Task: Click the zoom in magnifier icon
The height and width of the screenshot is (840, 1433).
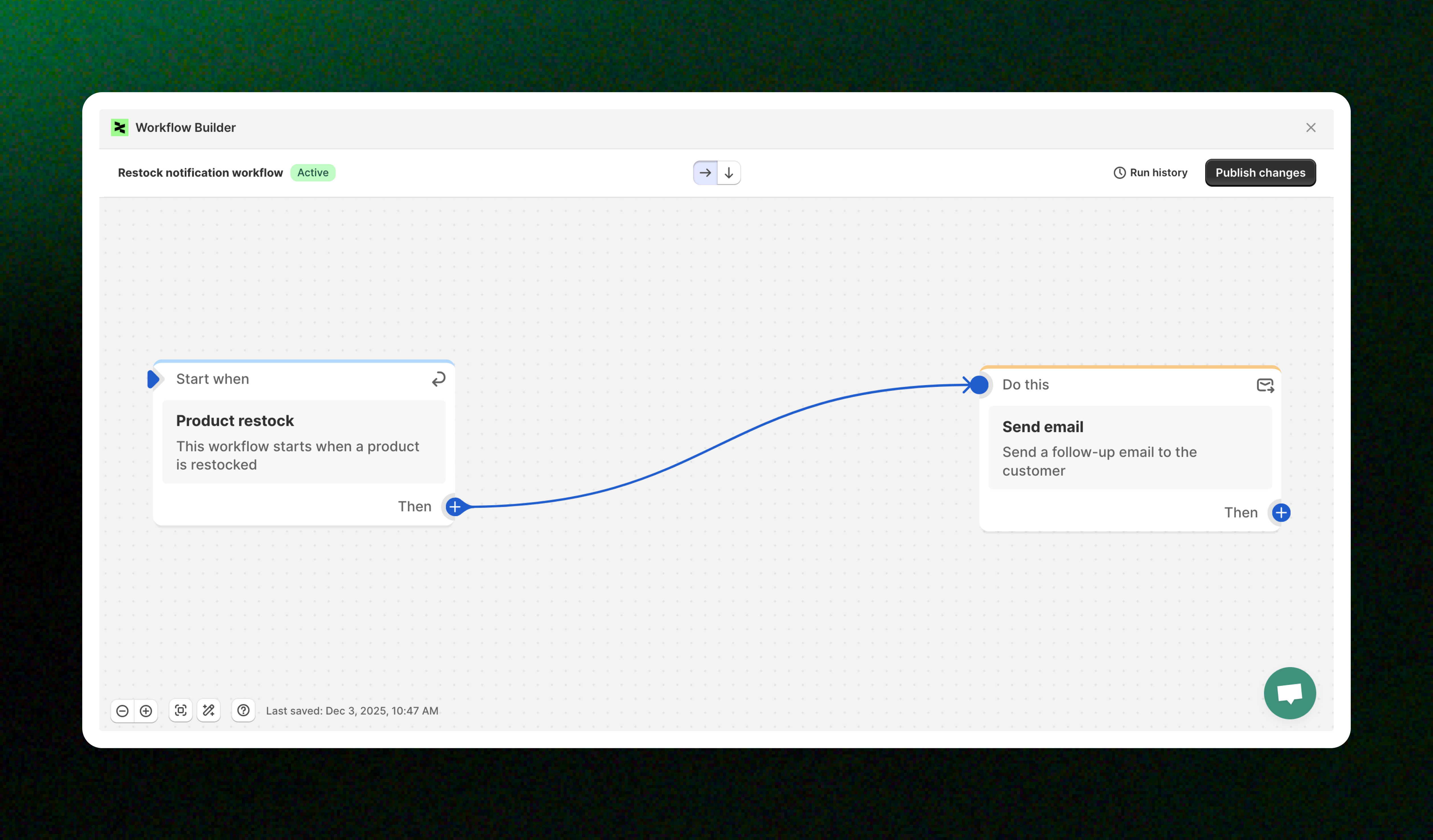Action: pyautogui.click(x=146, y=710)
